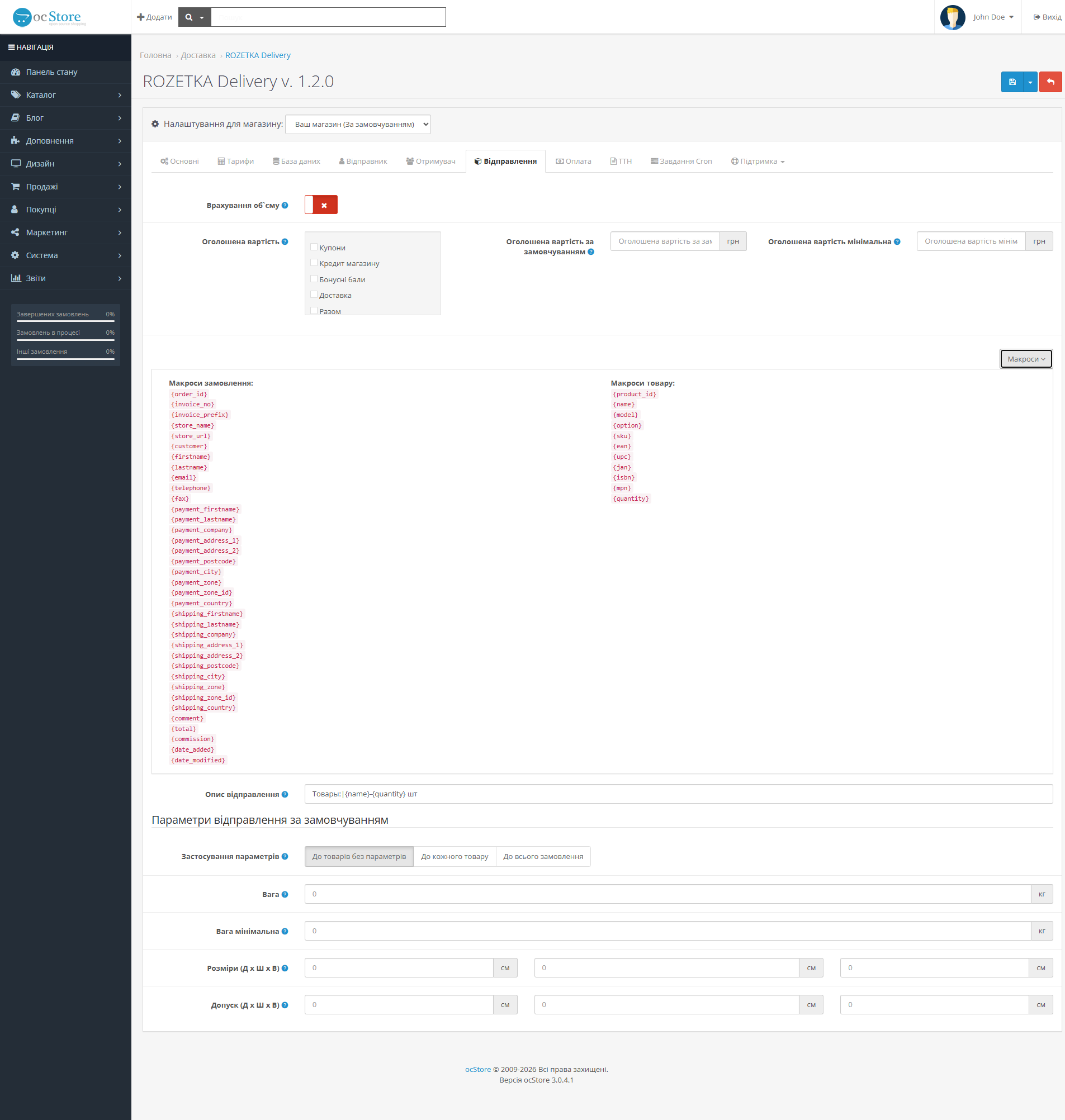The width and height of the screenshot is (1065, 1120).
Task: Check the Купони checkbox
Action: (314, 247)
